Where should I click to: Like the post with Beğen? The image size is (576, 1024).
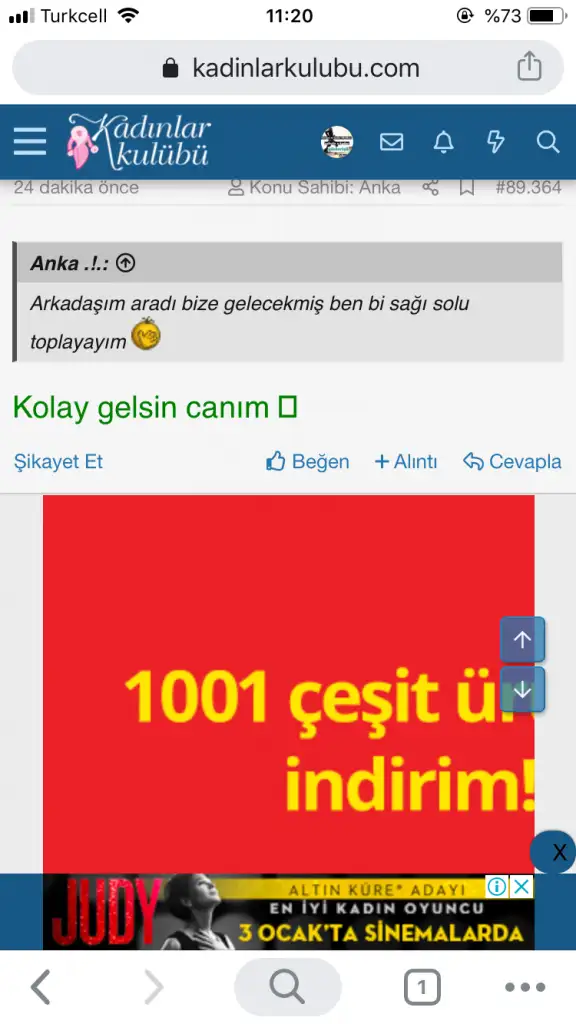click(x=307, y=462)
